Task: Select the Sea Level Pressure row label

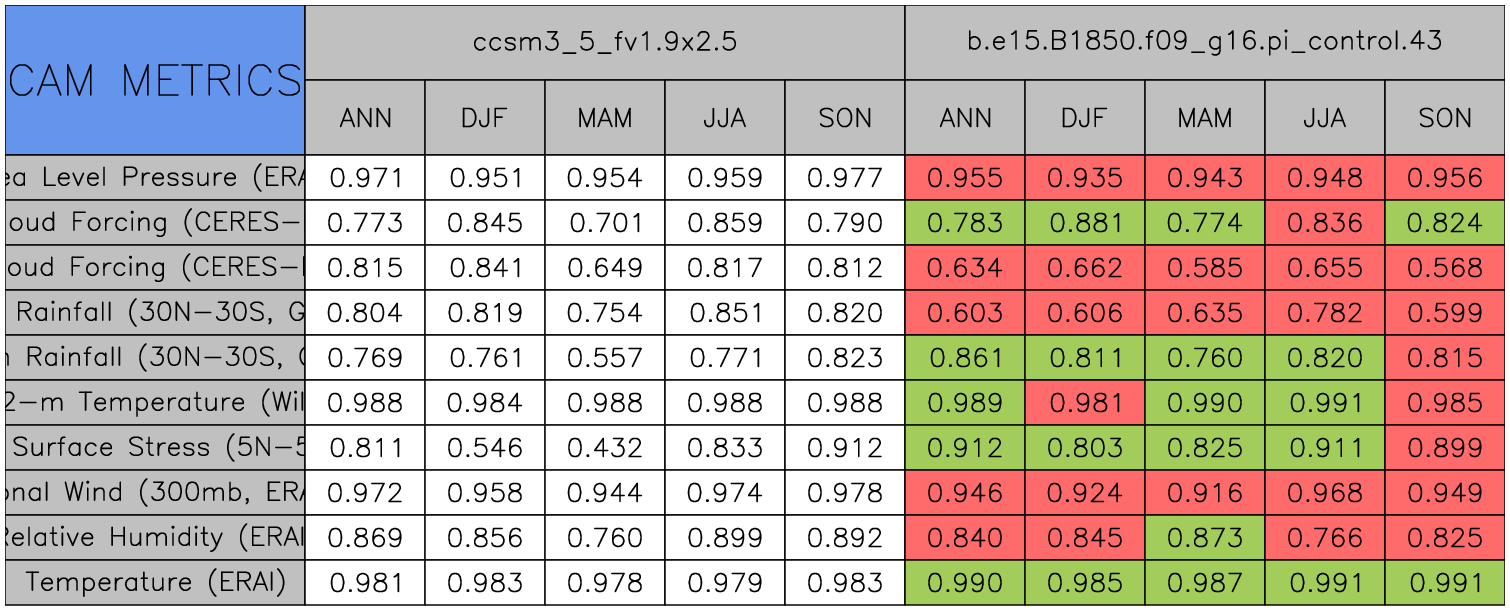Action: point(155,178)
